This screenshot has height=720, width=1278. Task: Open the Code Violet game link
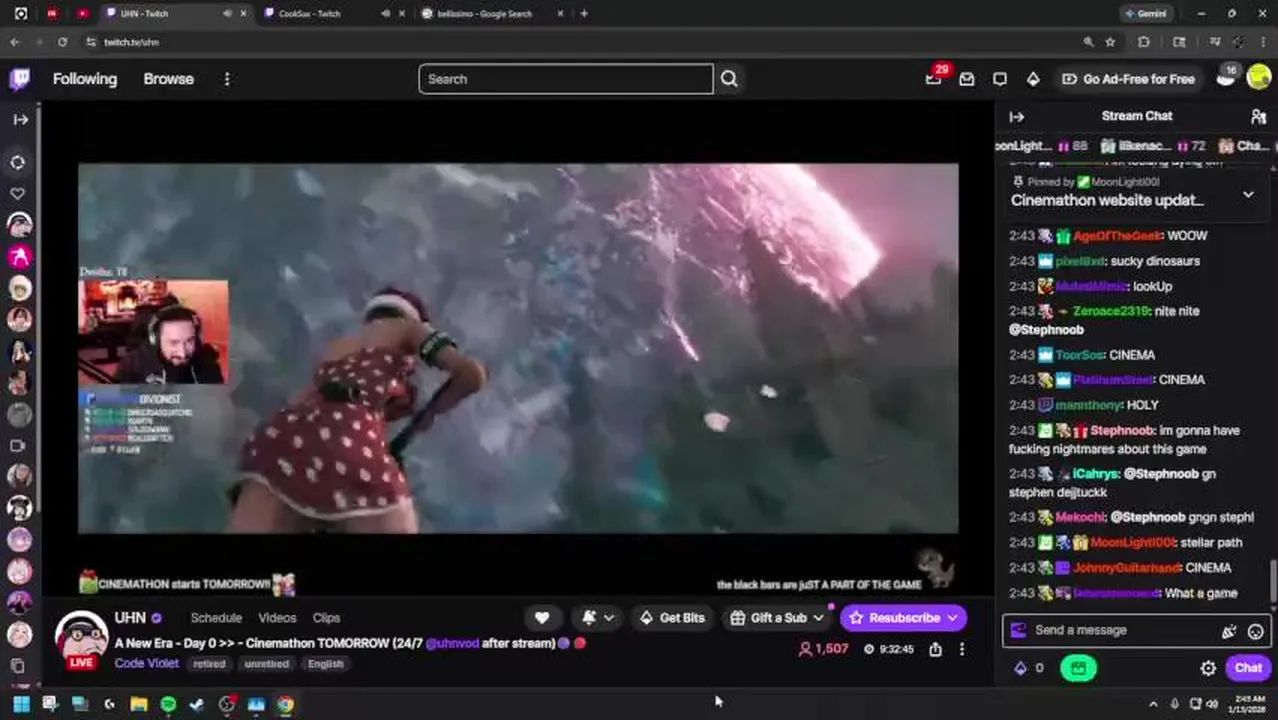[146, 663]
